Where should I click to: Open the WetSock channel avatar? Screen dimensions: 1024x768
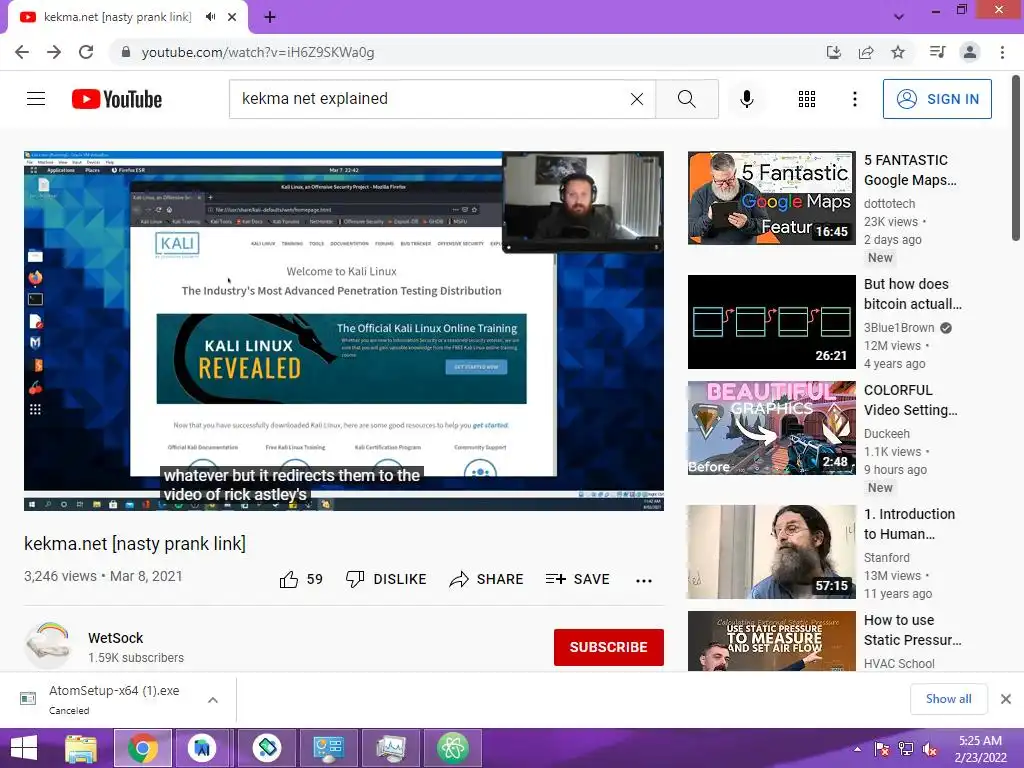click(x=48, y=645)
